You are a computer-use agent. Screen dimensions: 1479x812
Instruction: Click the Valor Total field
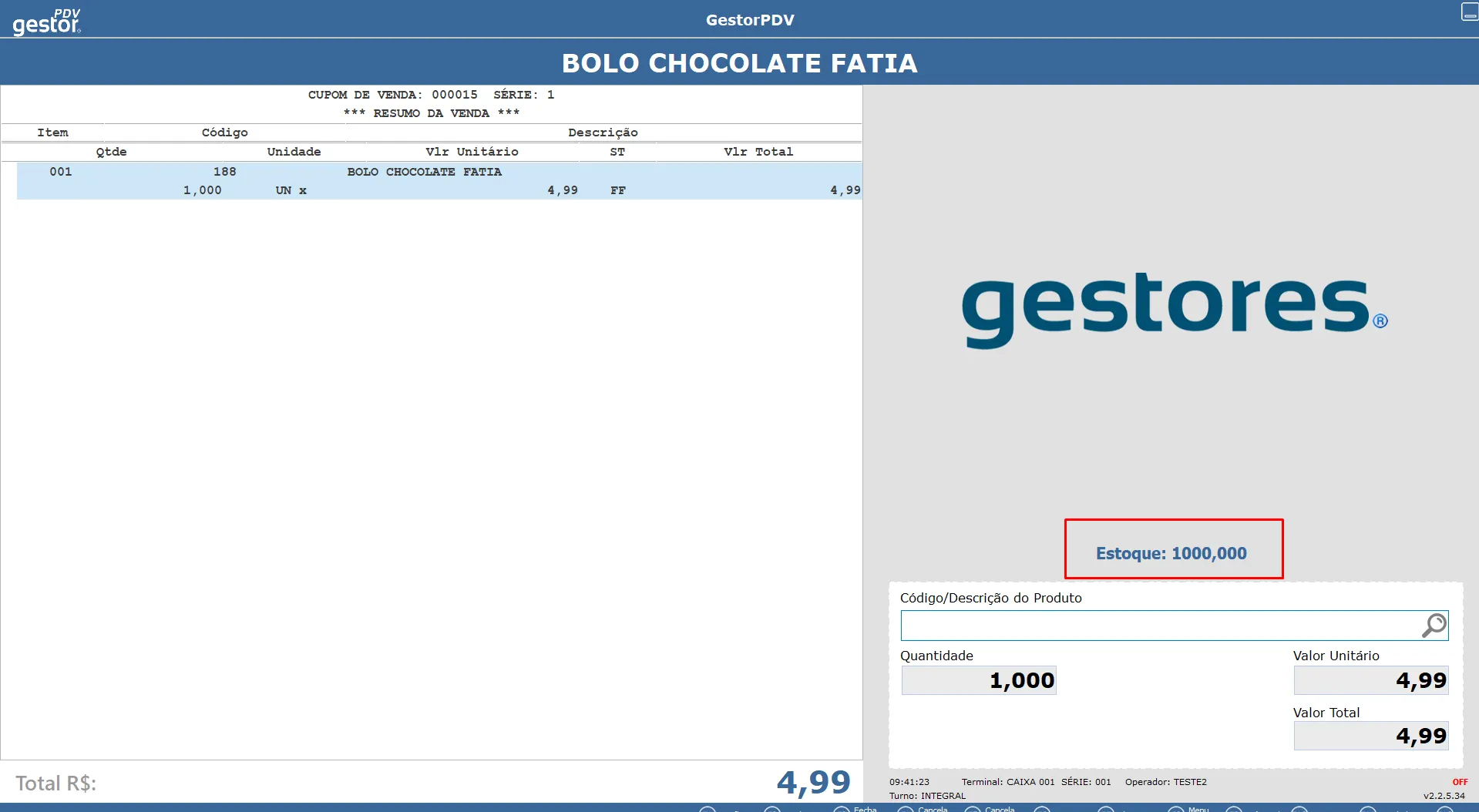[x=1370, y=737]
